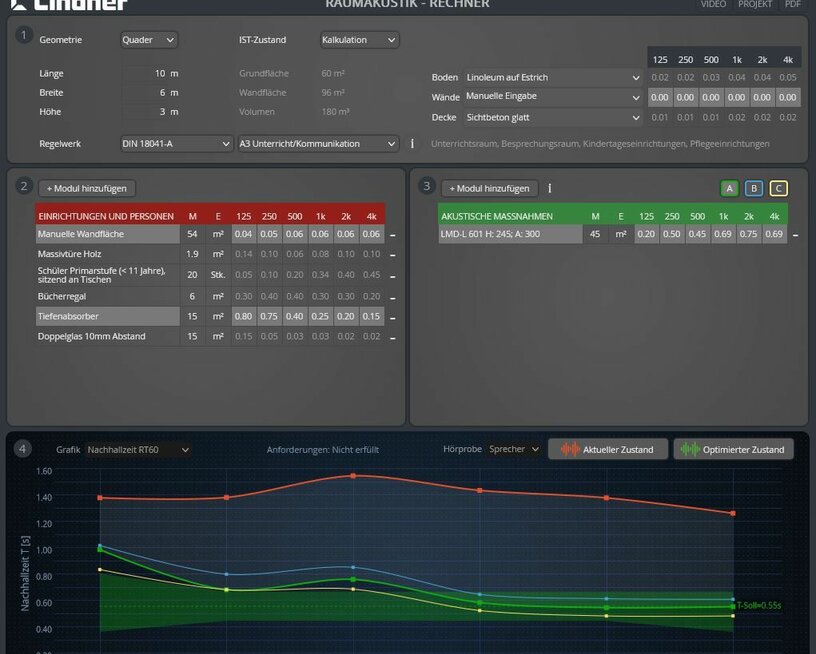Activate the yellow variant C button
Viewport: 816px width, 654px height.
point(778,188)
